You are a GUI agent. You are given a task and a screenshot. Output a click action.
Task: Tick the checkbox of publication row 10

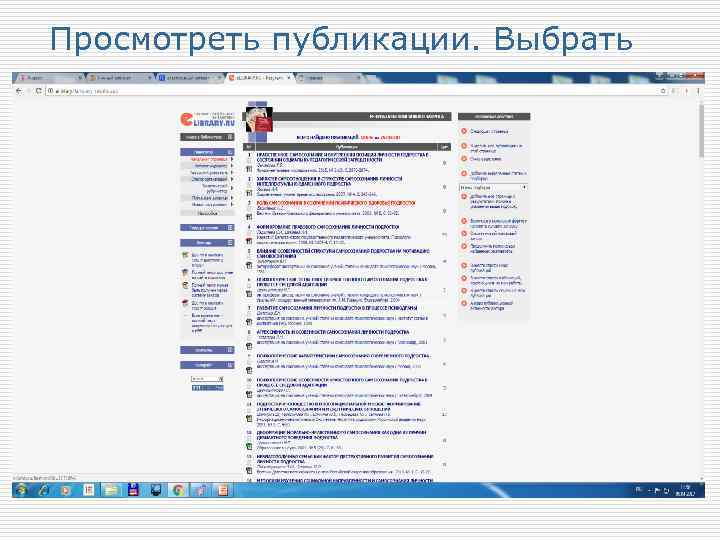249,386
